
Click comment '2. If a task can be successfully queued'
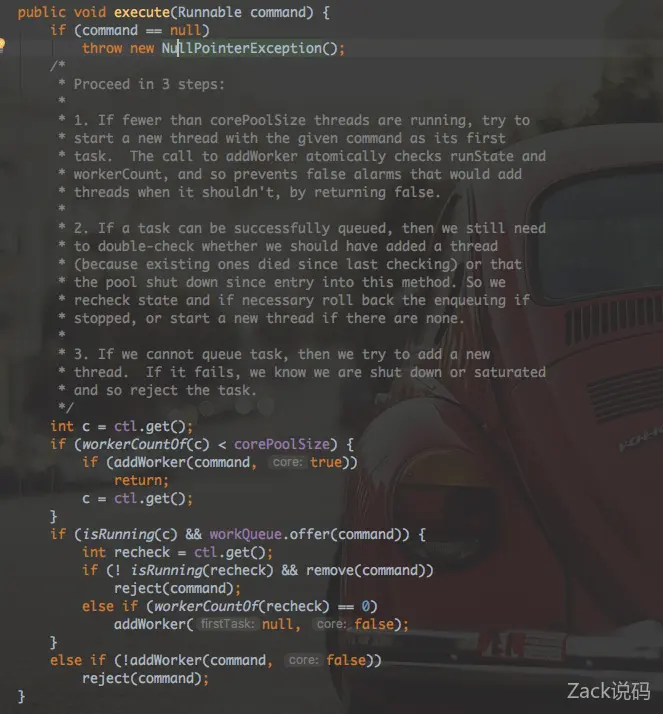(x=230, y=228)
